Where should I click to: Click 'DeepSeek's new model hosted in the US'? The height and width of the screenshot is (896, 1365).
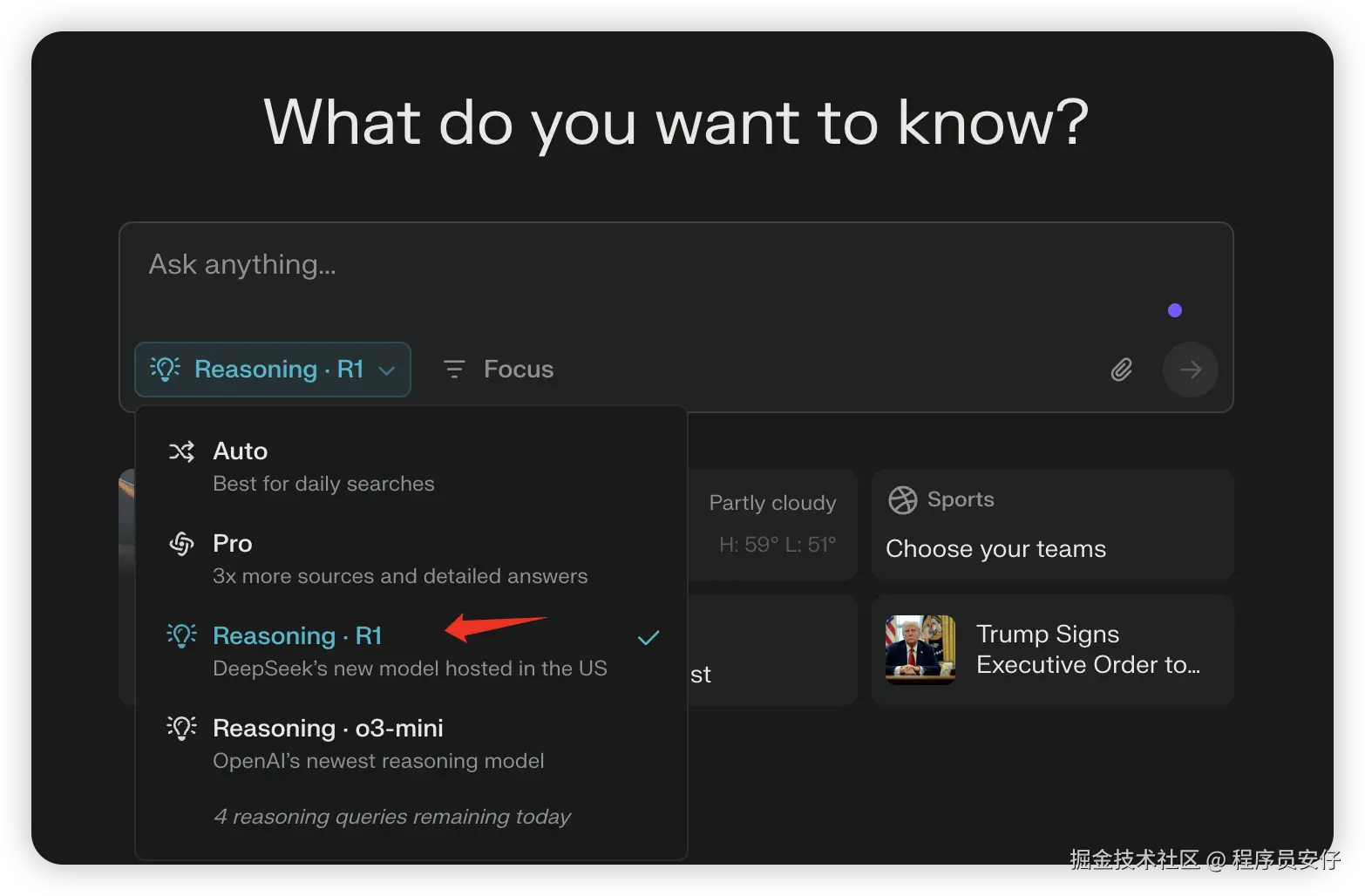(410, 669)
